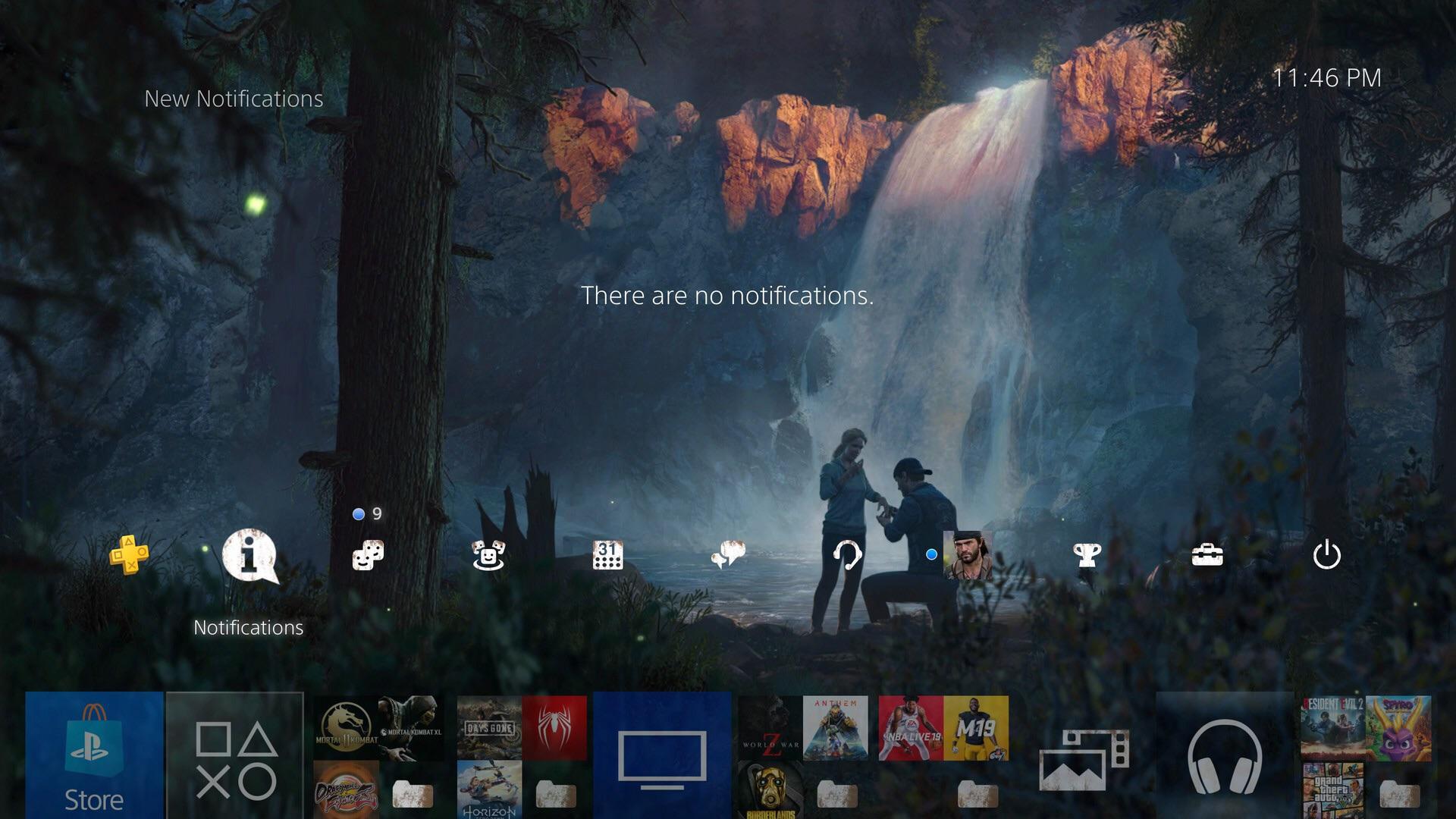
Task: Open the Events calendar icon
Action: (x=607, y=555)
